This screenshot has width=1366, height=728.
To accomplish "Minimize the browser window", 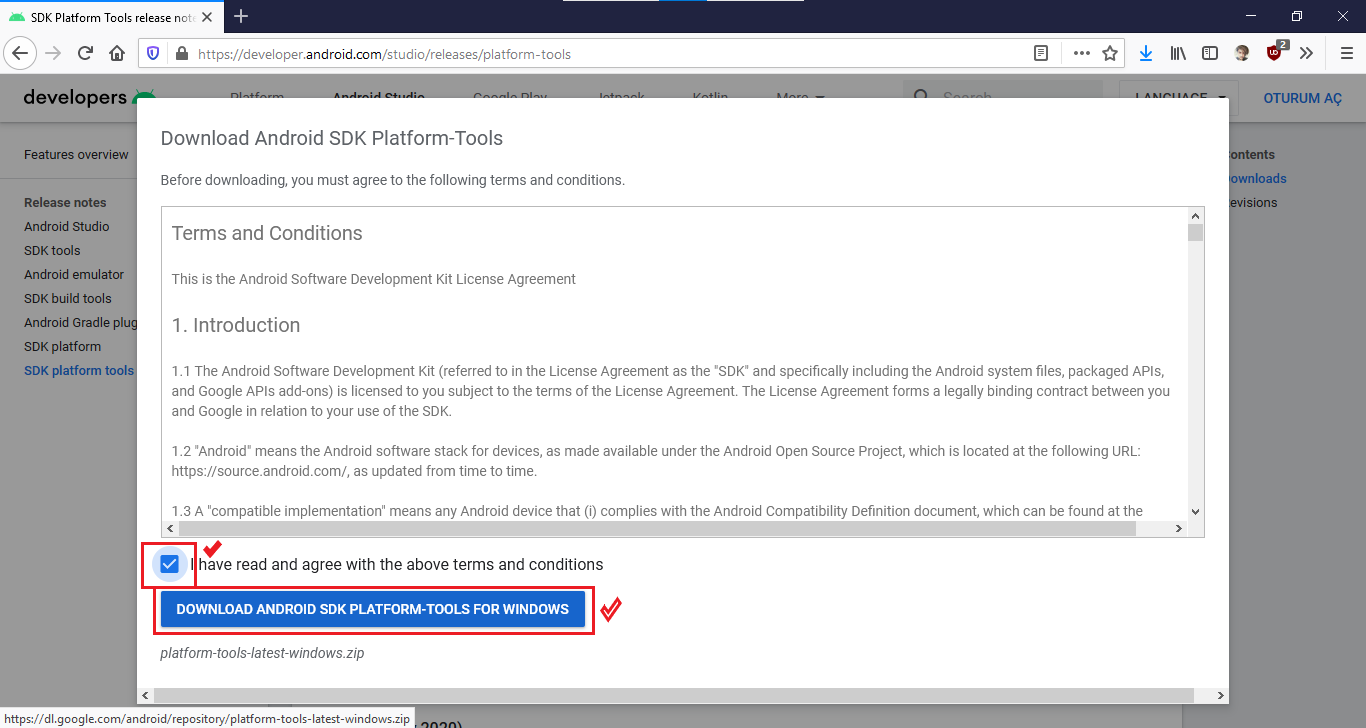I will 1250,16.
